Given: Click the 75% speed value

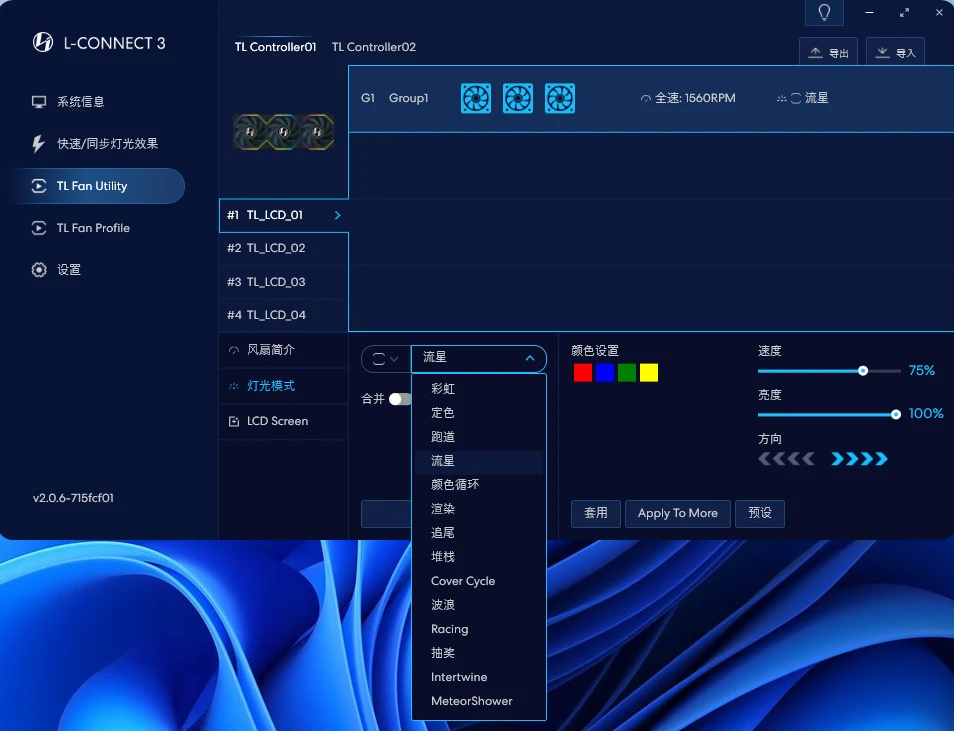Looking at the screenshot, I should coord(921,370).
